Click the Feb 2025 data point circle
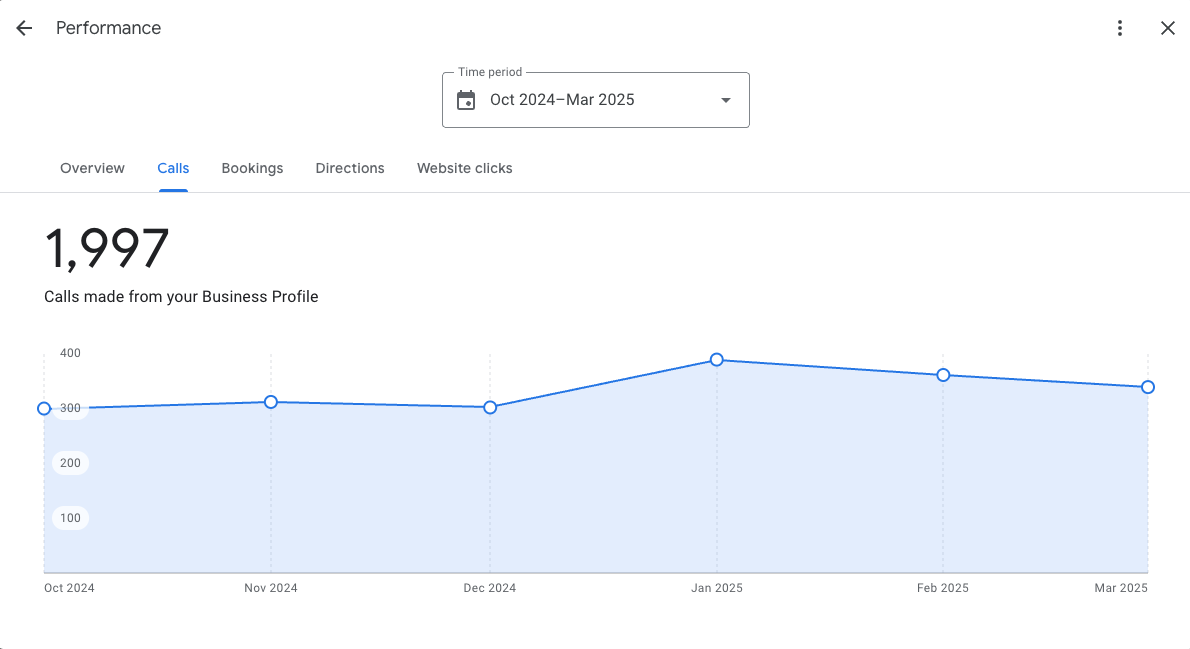1190x649 pixels. pos(943,375)
